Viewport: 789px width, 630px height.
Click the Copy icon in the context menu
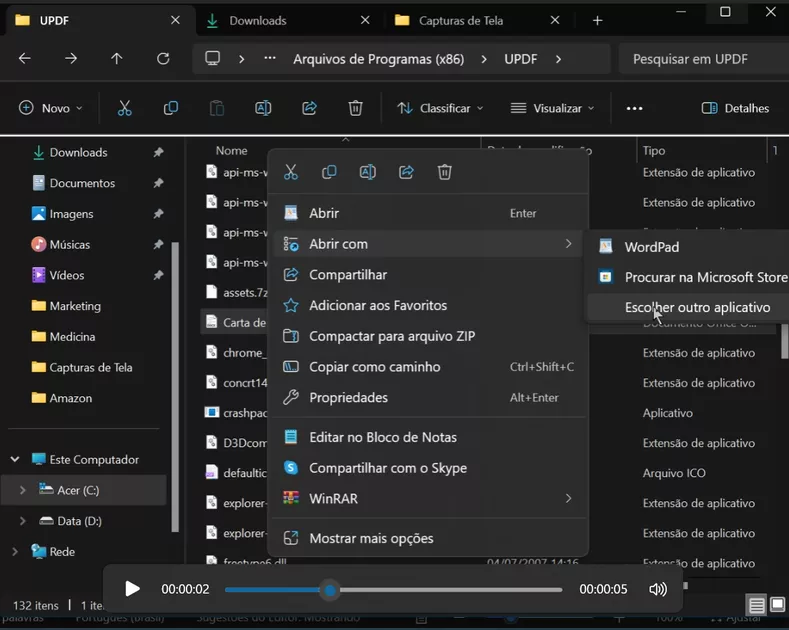329,172
